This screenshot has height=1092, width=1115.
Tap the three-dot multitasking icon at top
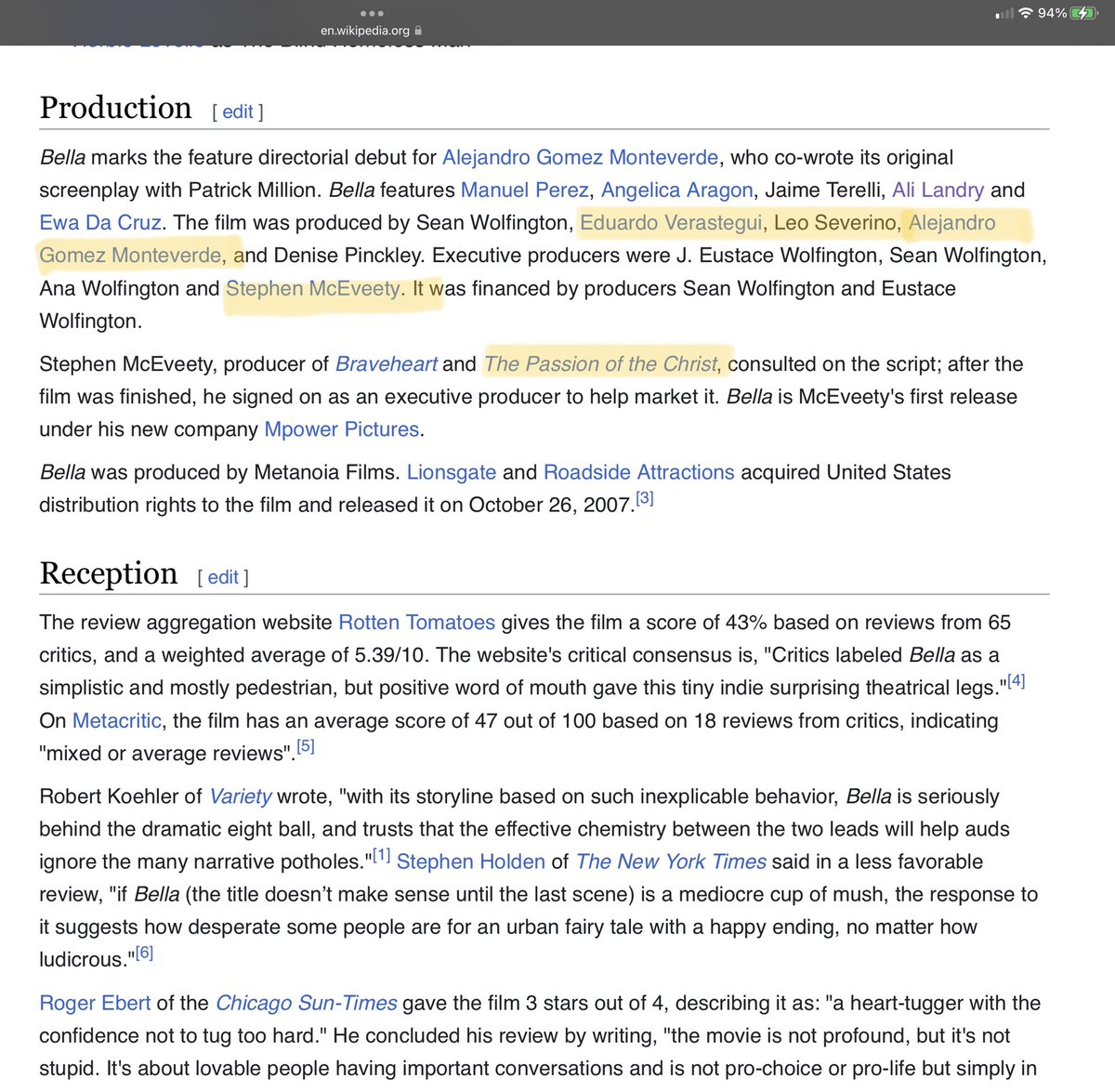(372, 13)
